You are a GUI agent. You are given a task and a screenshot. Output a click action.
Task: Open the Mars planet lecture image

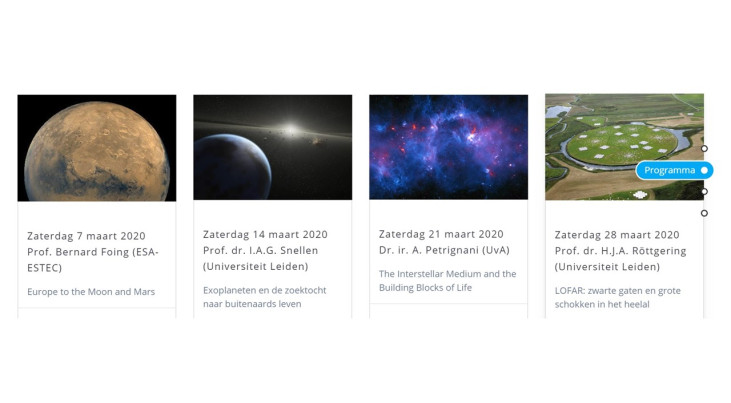pos(97,148)
